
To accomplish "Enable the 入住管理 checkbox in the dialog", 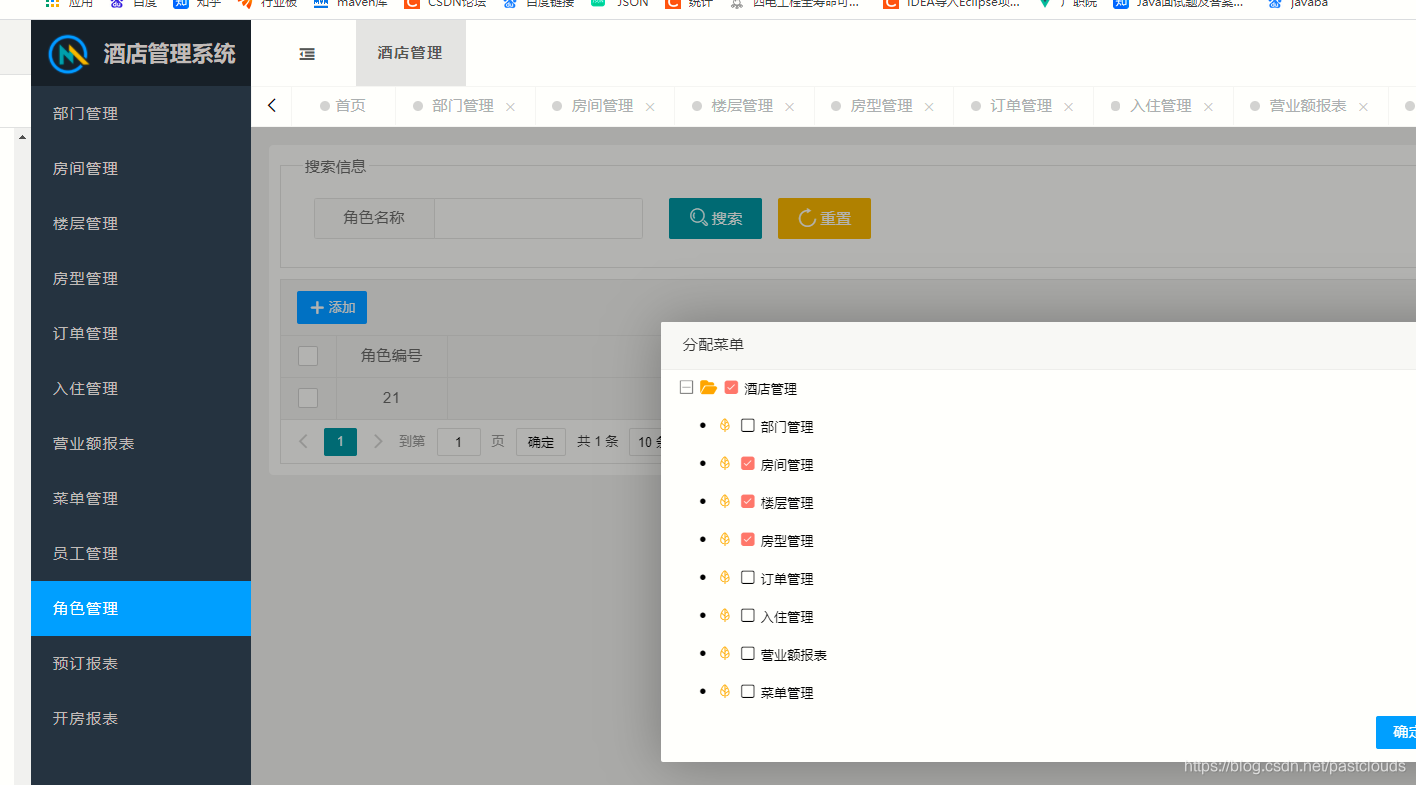I will (746, 615).
